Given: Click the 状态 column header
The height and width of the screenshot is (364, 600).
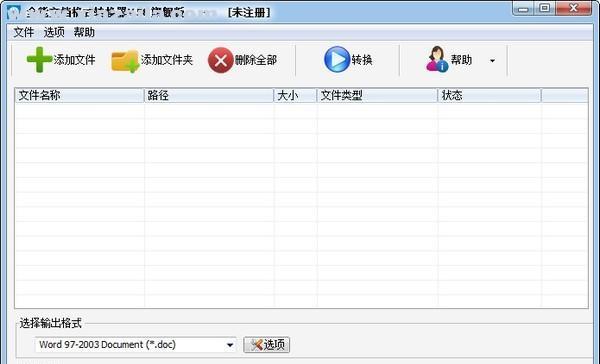Looking at the screenshot, I should click(x=489, y=95).
